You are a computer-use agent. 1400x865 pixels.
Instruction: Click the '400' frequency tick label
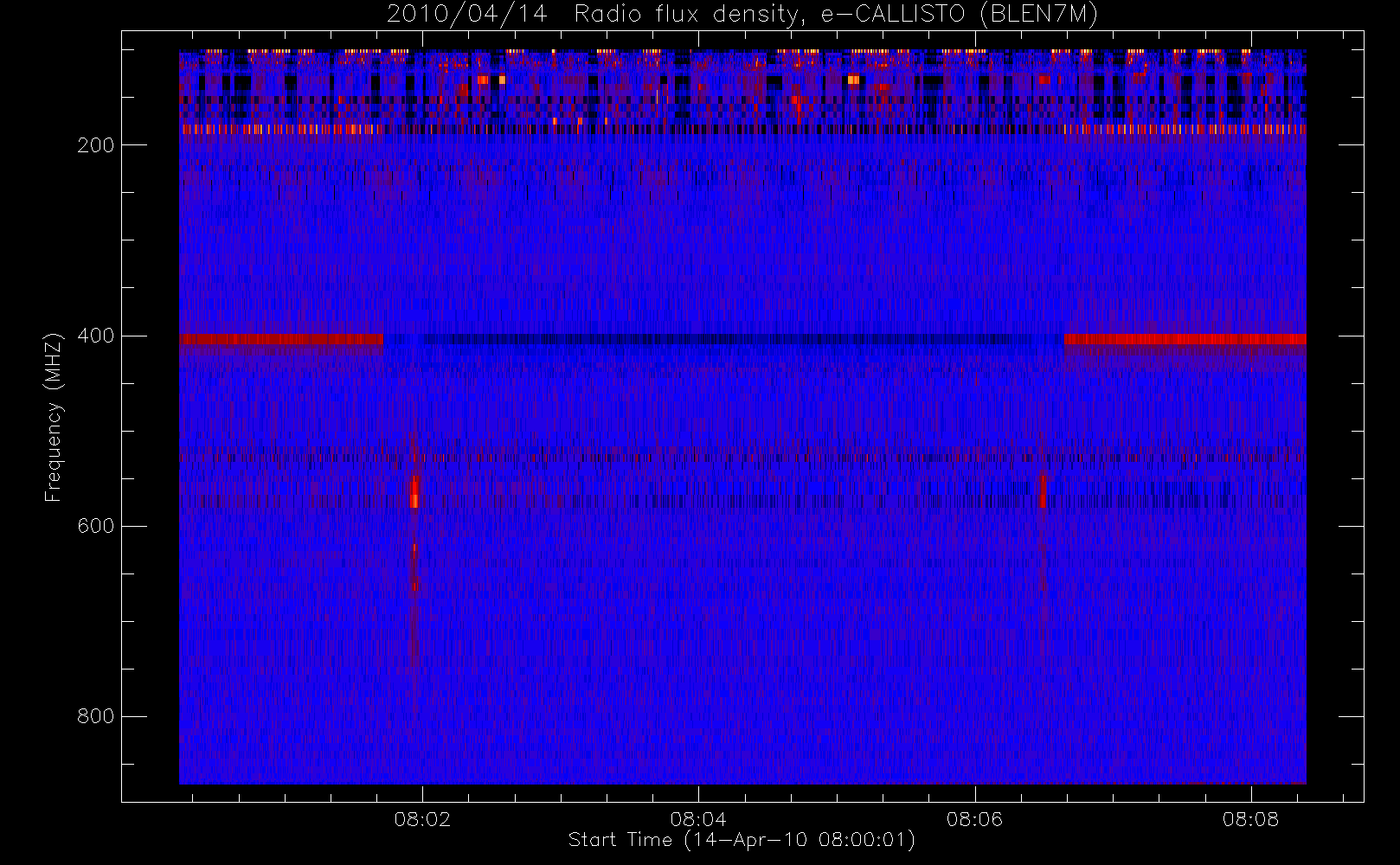[x=96, y=336]
